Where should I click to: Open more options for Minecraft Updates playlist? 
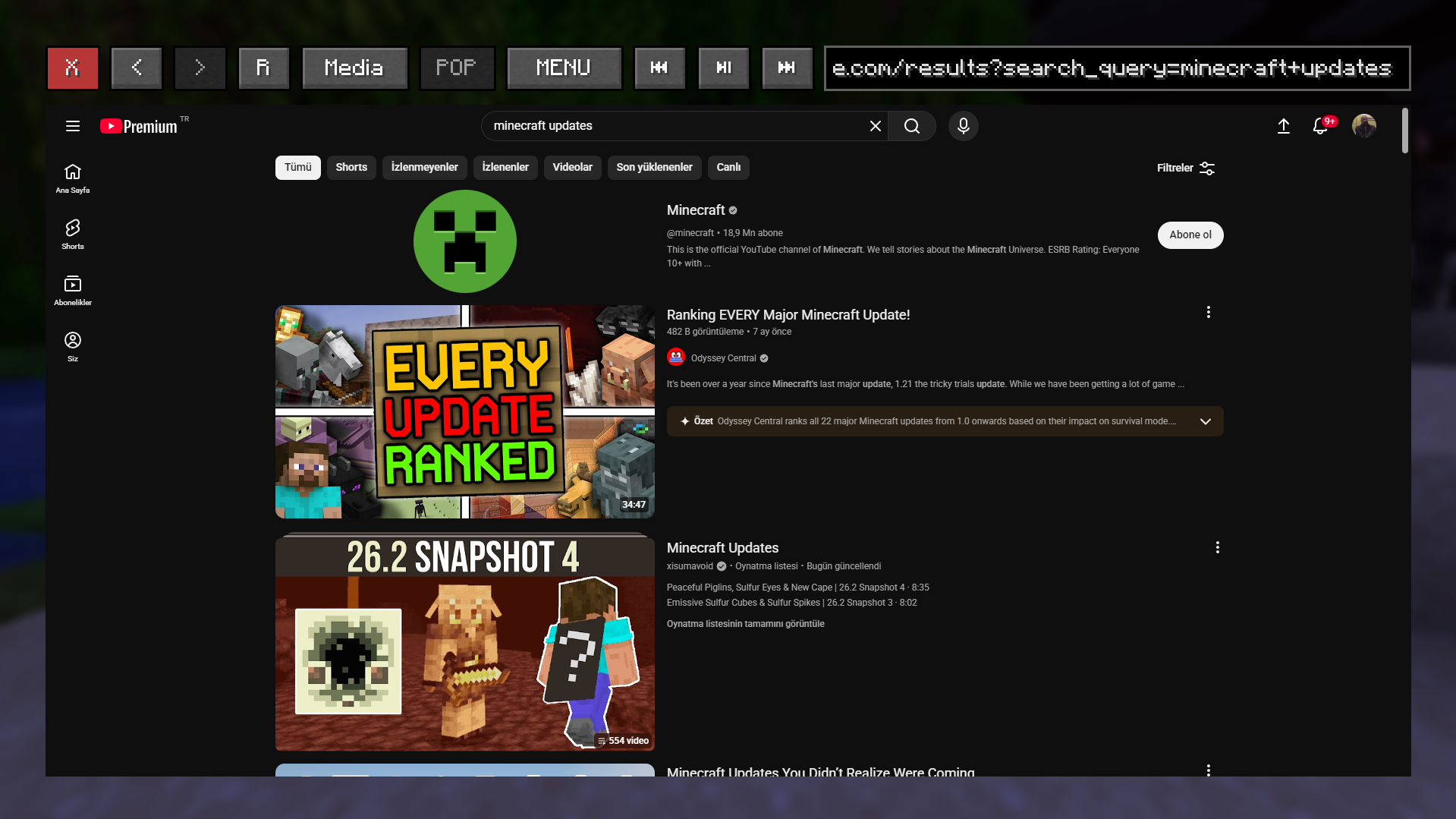pyautogui.click(x=1218, y=548)
